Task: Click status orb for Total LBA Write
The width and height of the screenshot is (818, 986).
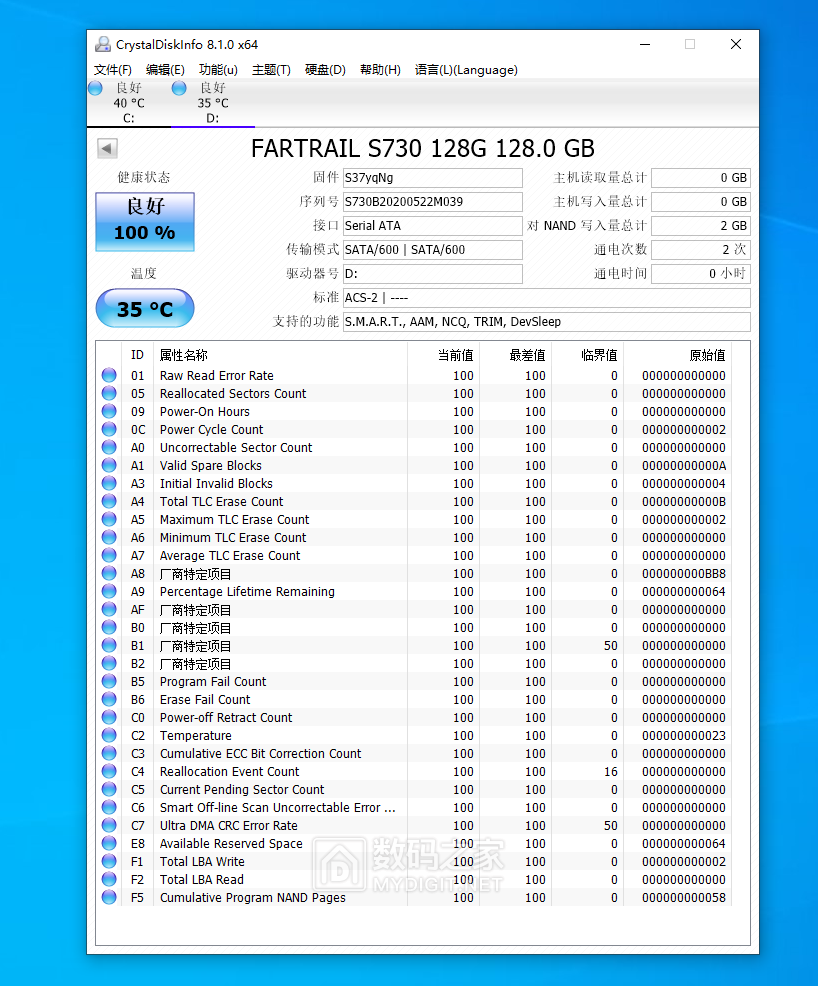Action: [109, 861]
